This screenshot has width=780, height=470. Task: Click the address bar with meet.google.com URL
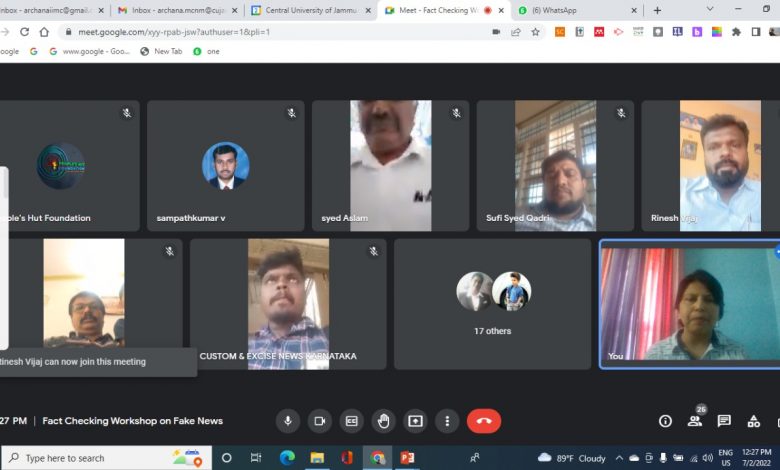[x=279, y=32]
